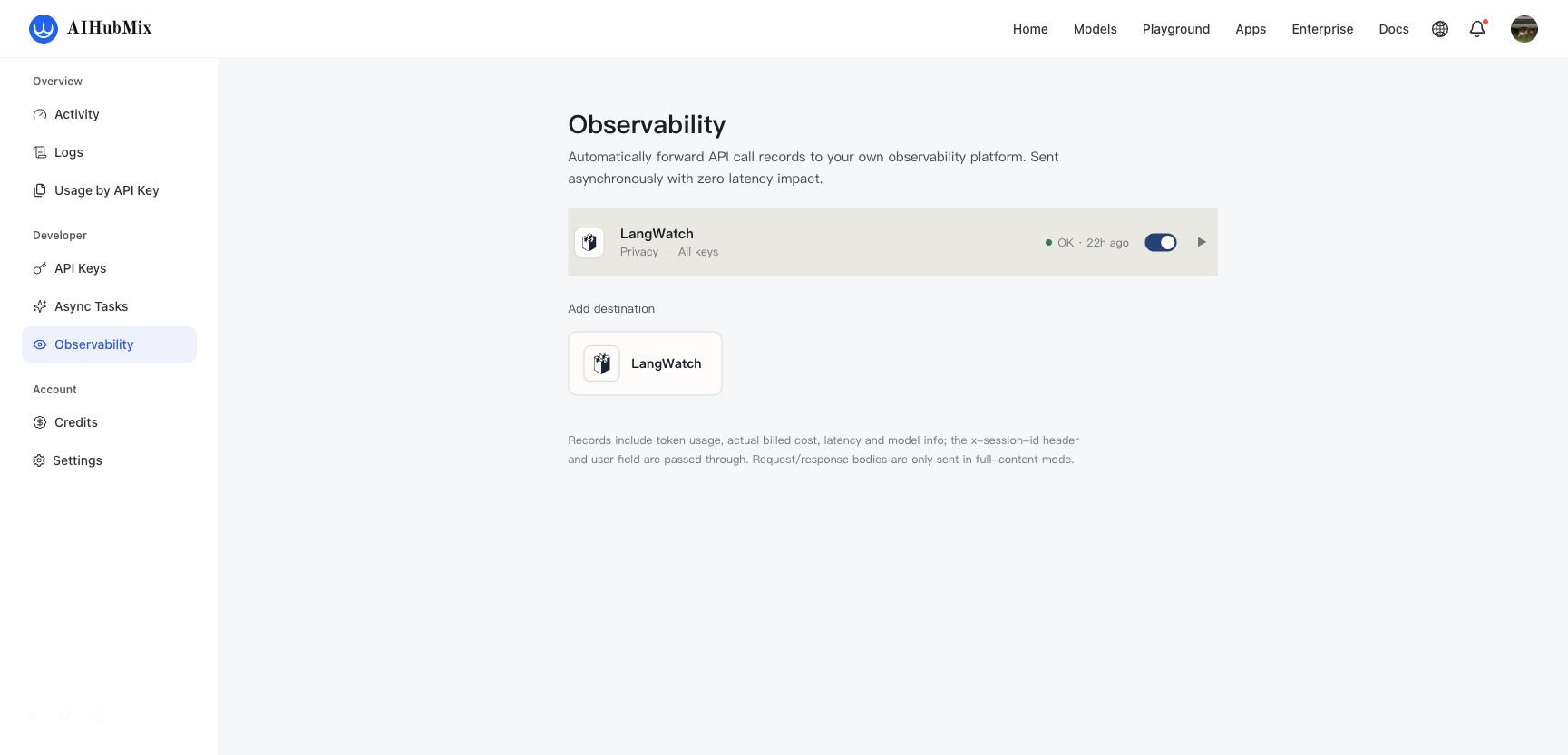Click the "All keys" label under LangWatch

(x=698, y=252)
